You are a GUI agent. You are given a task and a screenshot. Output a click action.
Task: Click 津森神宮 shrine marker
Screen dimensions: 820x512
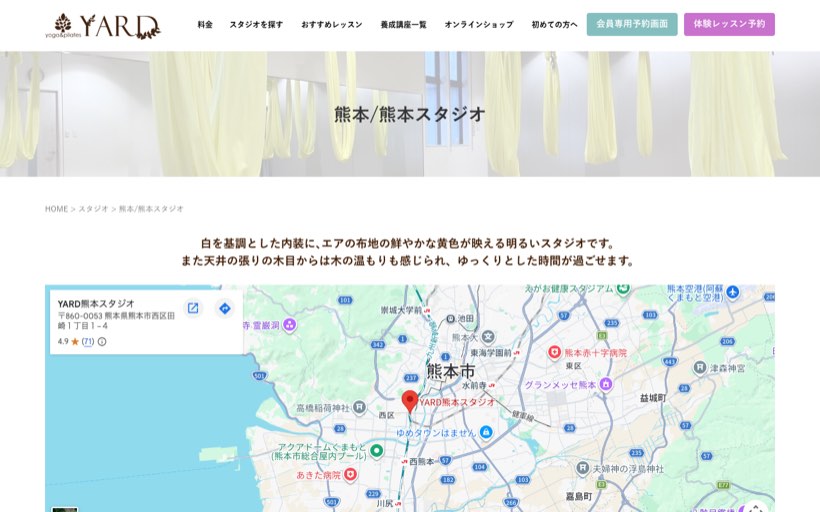click(x=700, y=368)
